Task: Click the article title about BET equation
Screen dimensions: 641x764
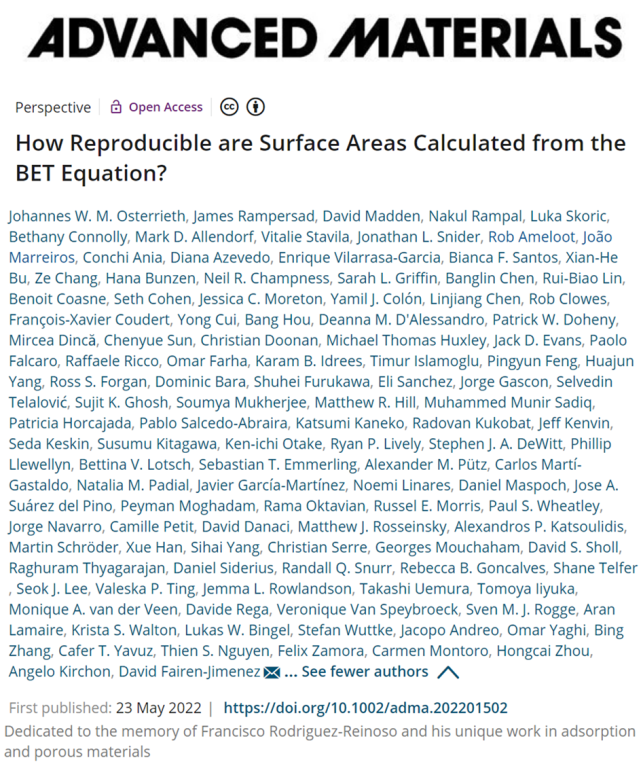Action: 320,157
